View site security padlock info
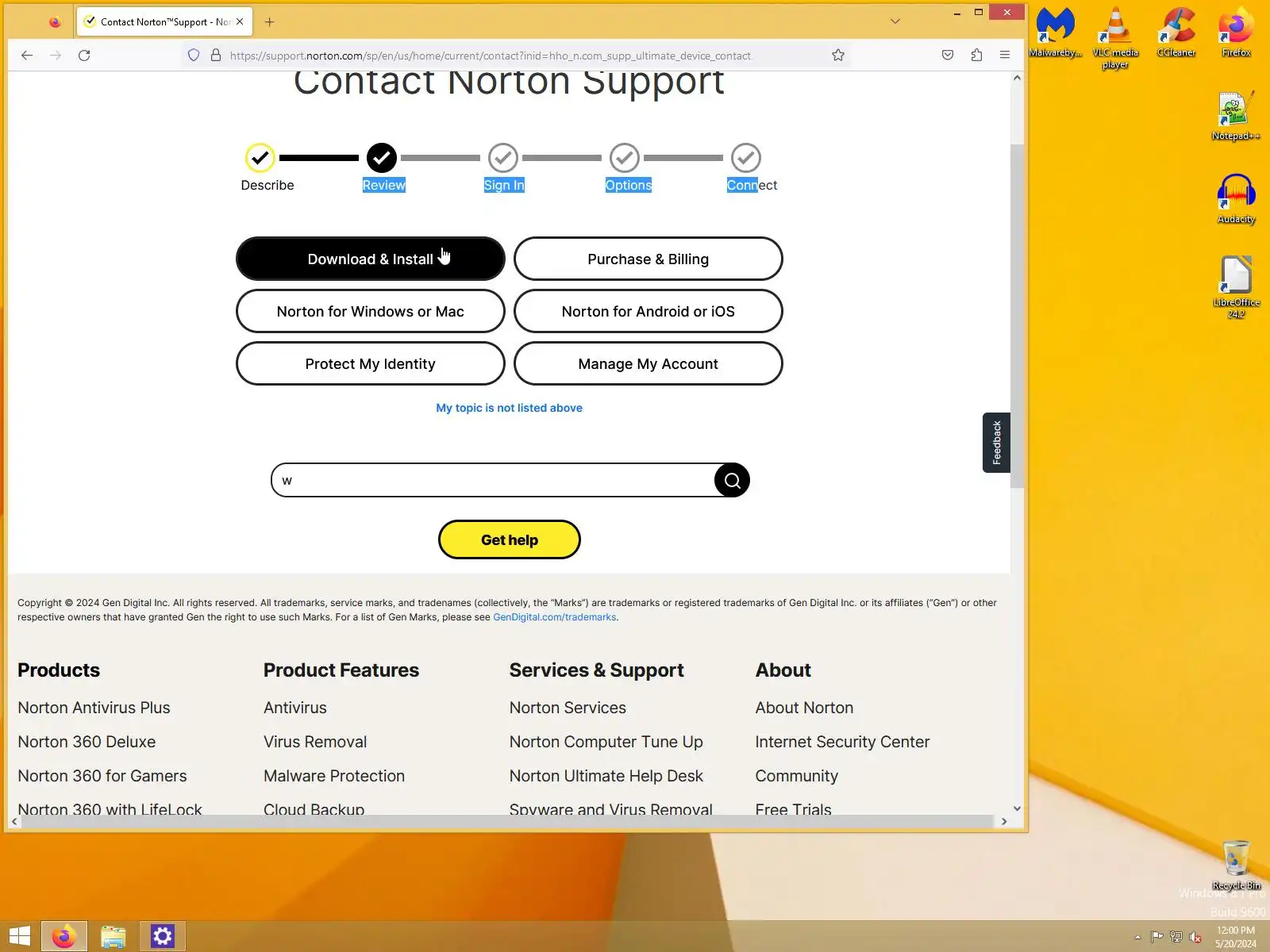 (x=215, y=56)
